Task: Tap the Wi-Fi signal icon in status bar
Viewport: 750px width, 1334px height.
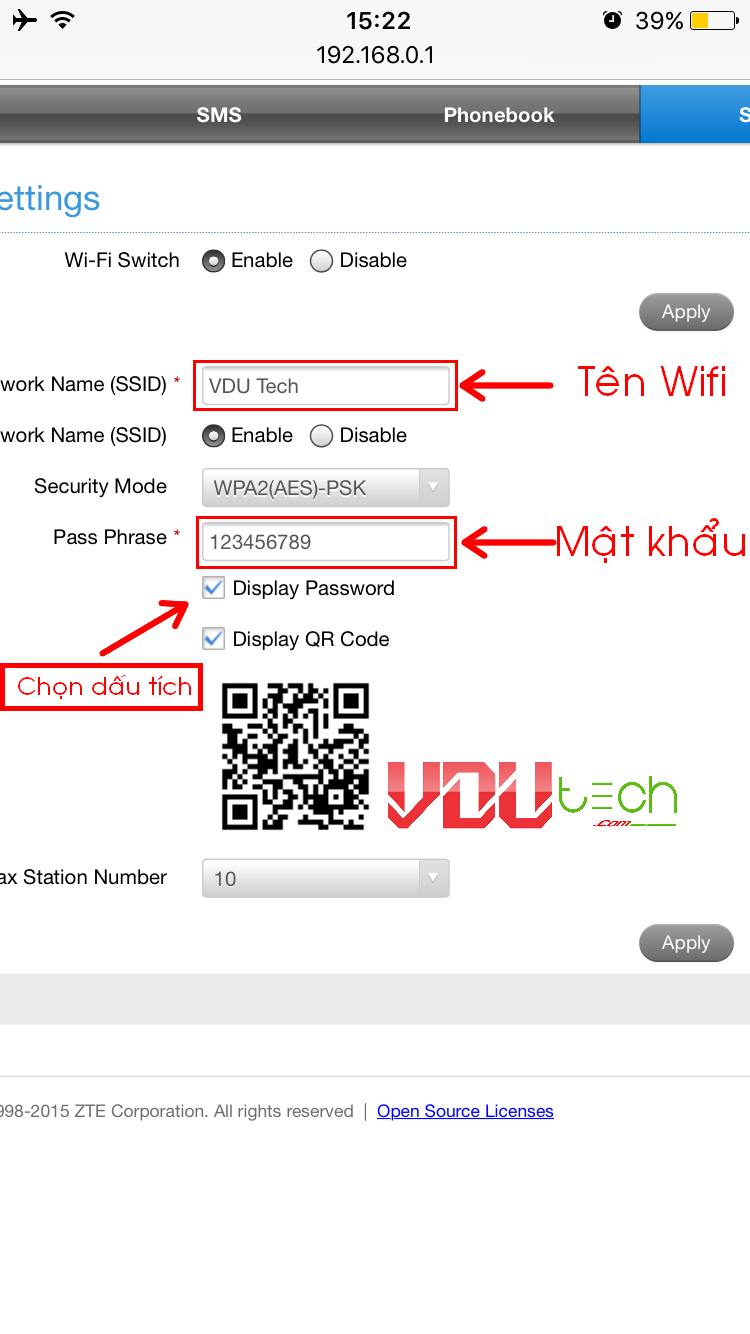Action: coord(63,20)
